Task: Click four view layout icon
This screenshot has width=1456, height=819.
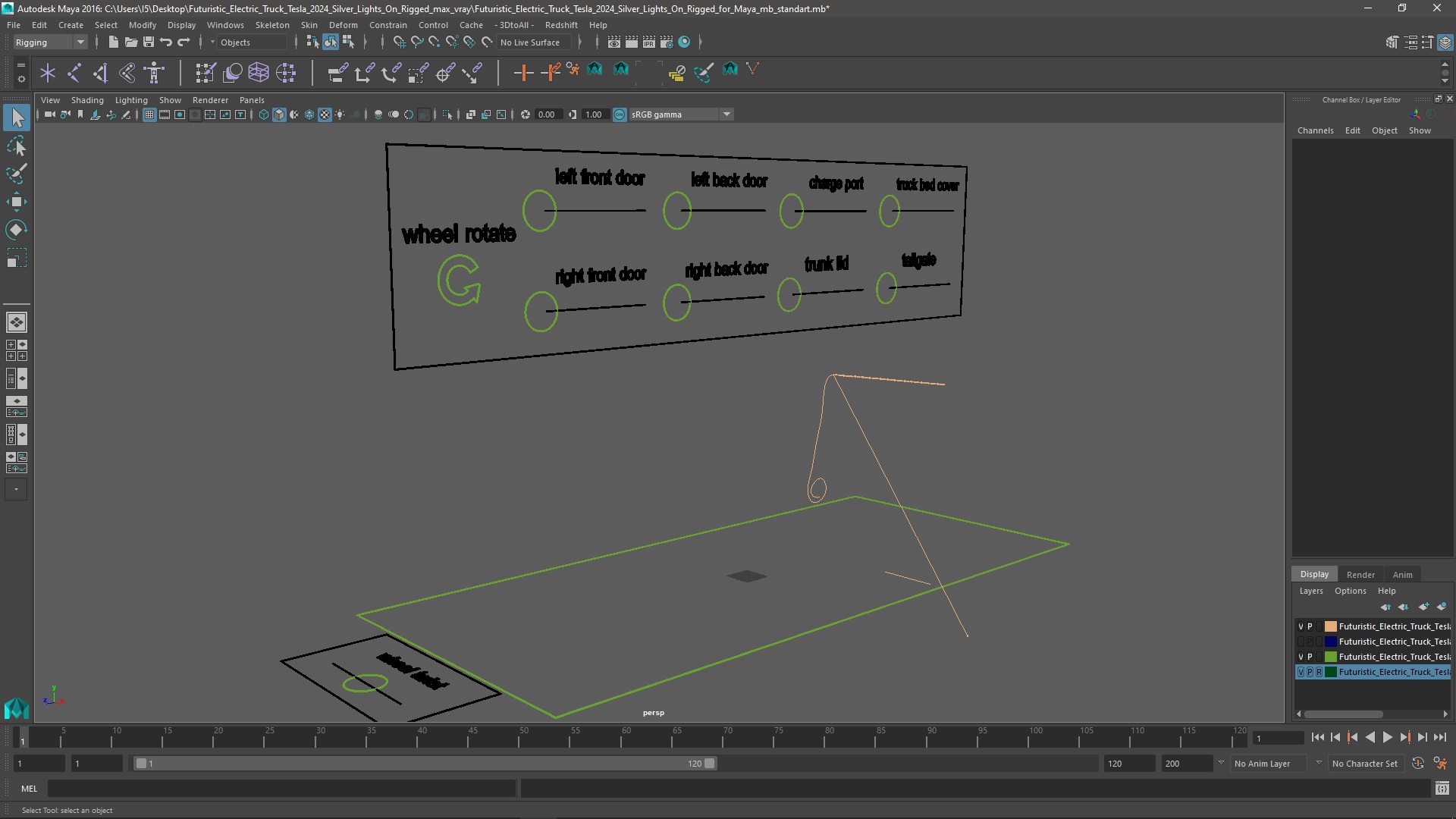Action: pyautogui.click(x=17, y=350)
